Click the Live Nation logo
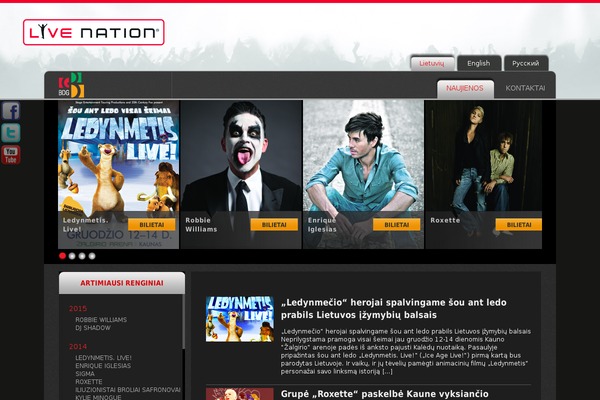The width and height of the screenshot is (600, 400). [94, 32]
